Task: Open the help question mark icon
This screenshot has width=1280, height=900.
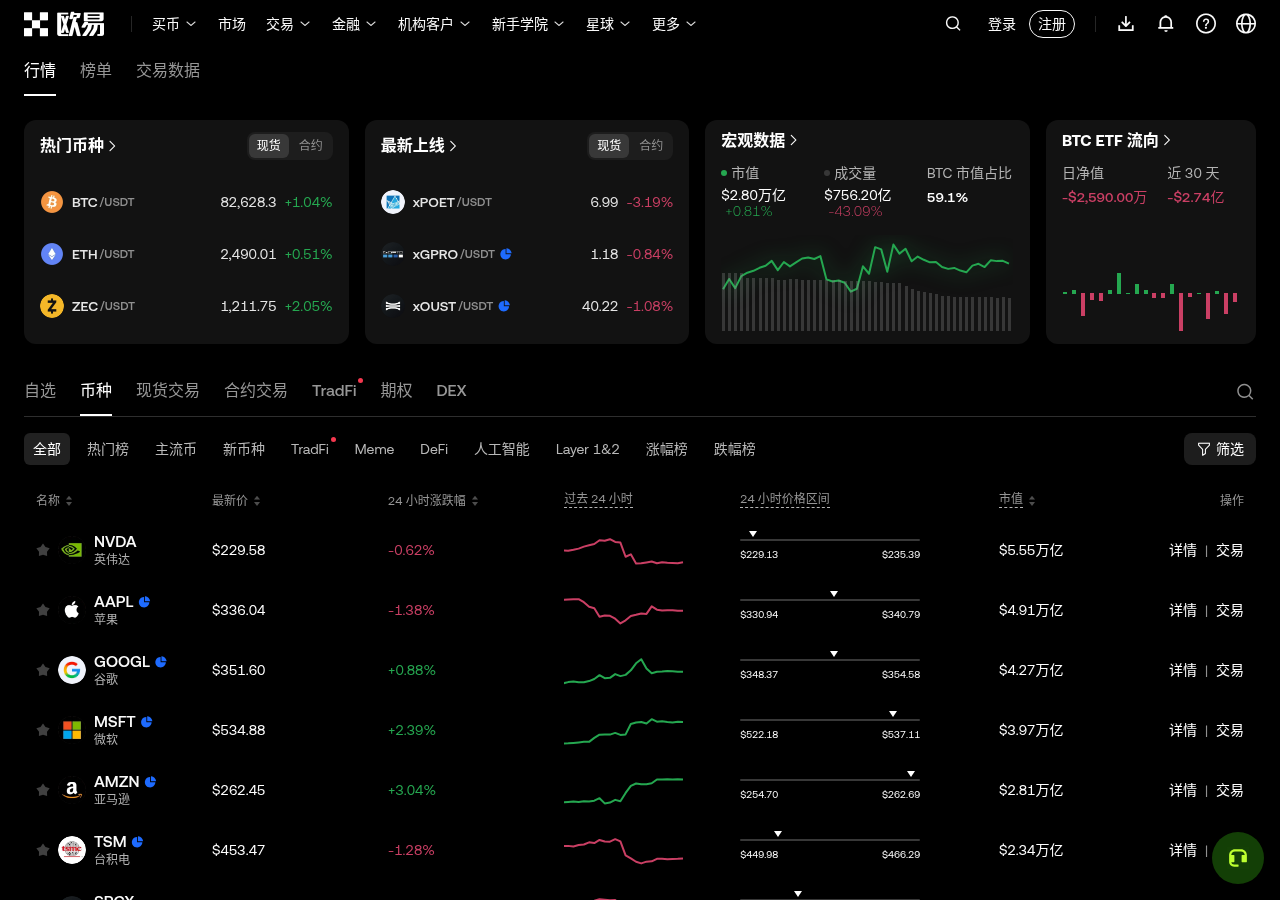Action: pyautogui.click(x=1206, y=24)
